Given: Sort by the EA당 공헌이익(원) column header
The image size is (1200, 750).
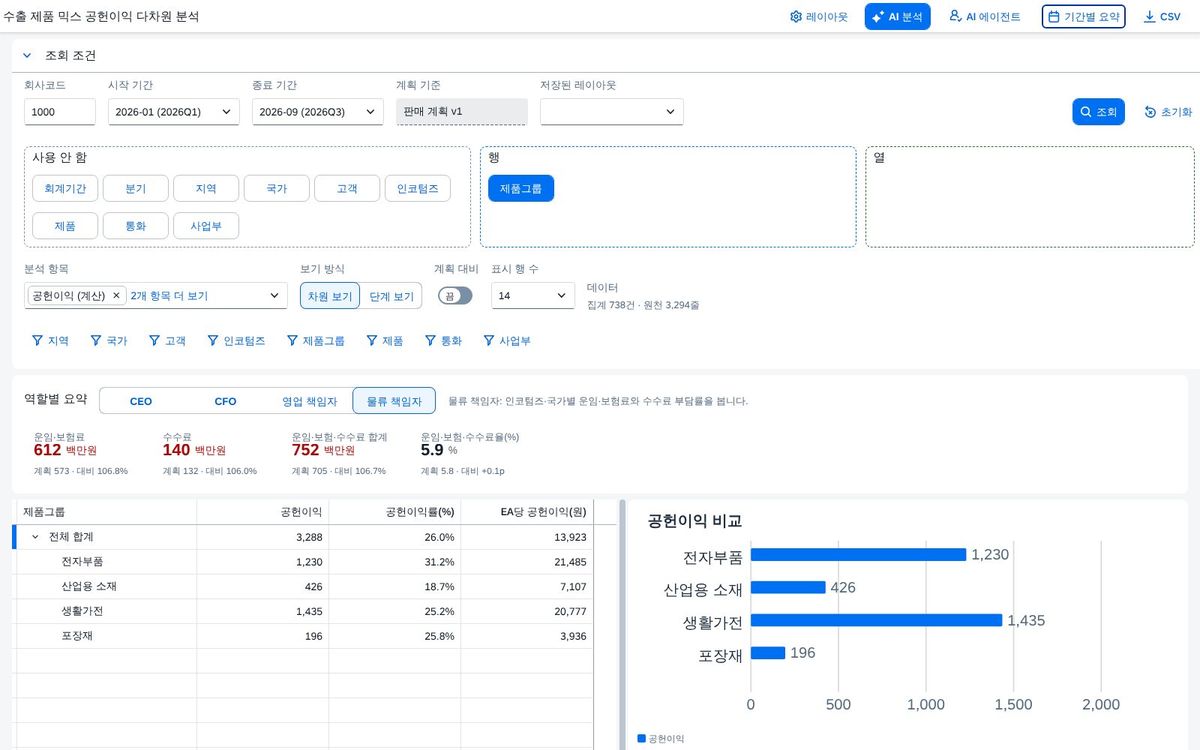Looking at the screenshot, I should point(527,512).
